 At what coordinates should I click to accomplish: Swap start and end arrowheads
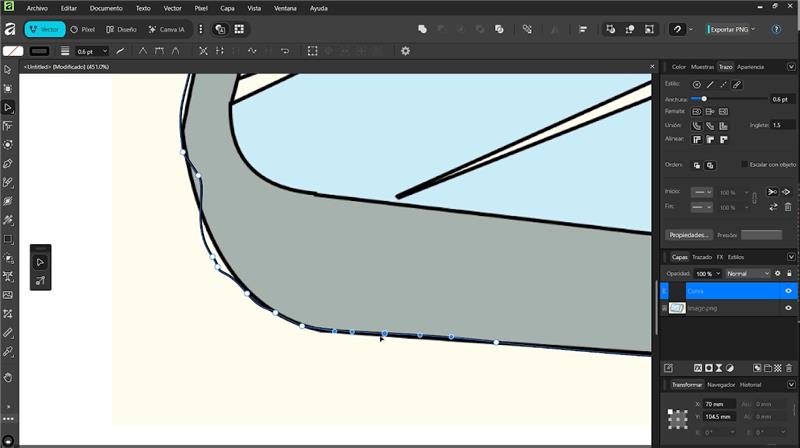click(x=773, y=207)
